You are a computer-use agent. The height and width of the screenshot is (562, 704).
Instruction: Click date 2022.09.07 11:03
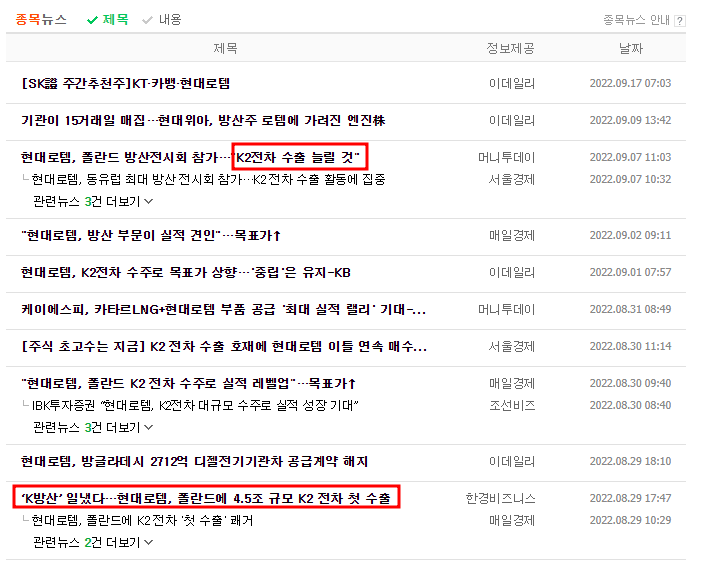tap(630, 158)
